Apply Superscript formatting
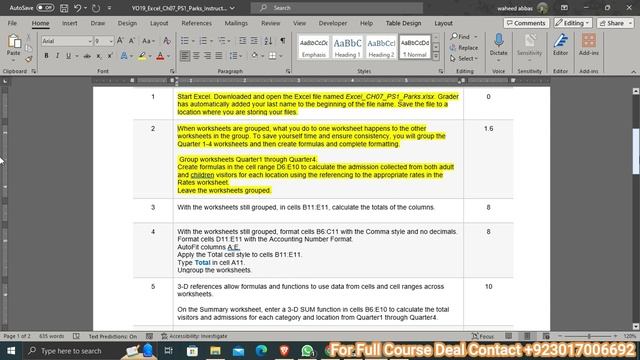The image size is (640, 360). 110,56
